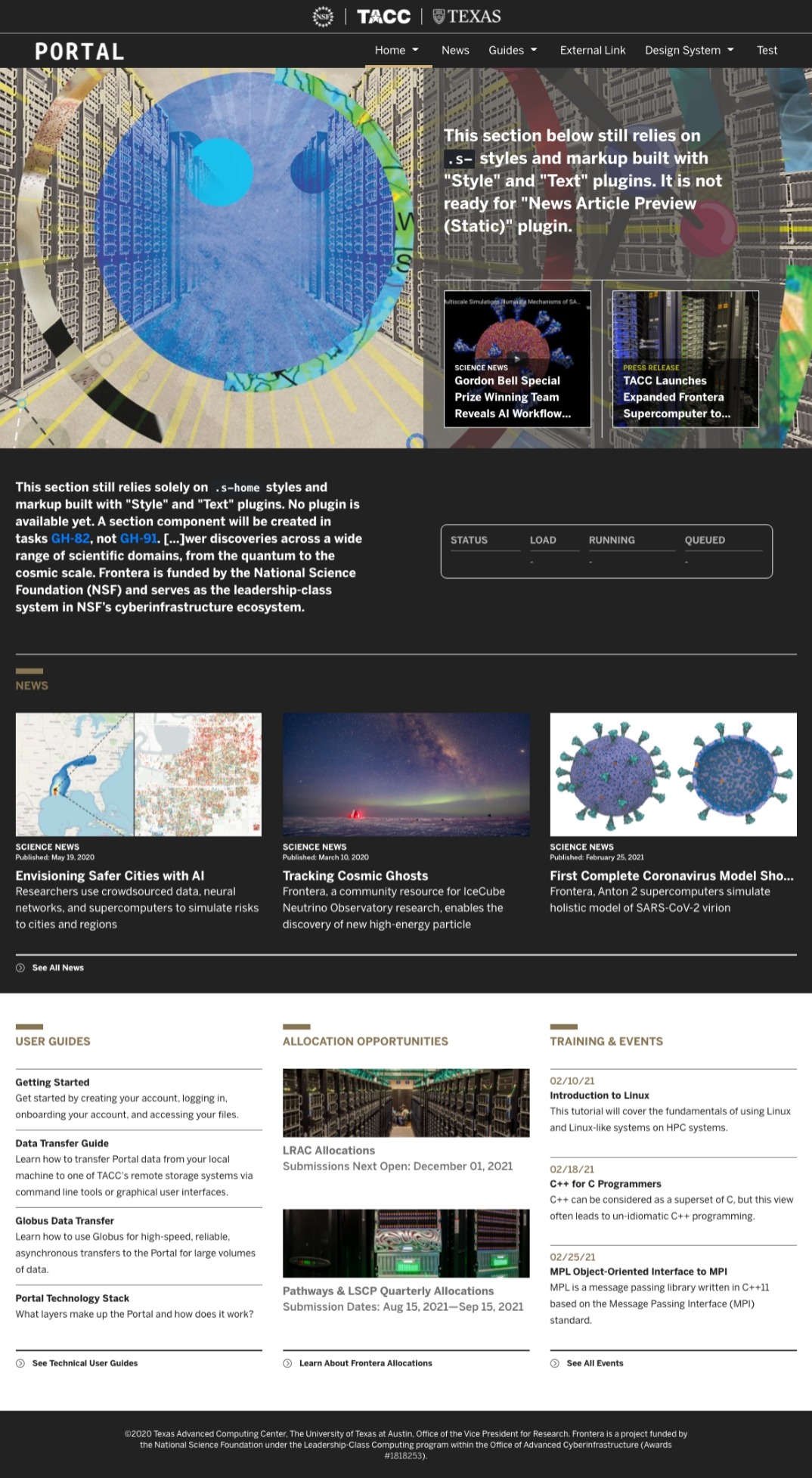812x1478 pixels.
Task: Read First Complete Coronavirus Model article
Action: point(671,875)
